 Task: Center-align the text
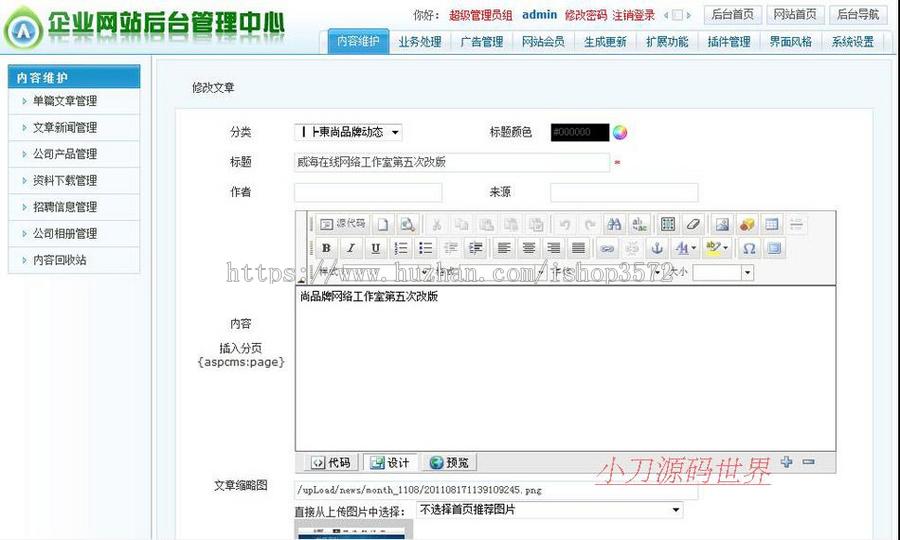(x=529, y=248)
